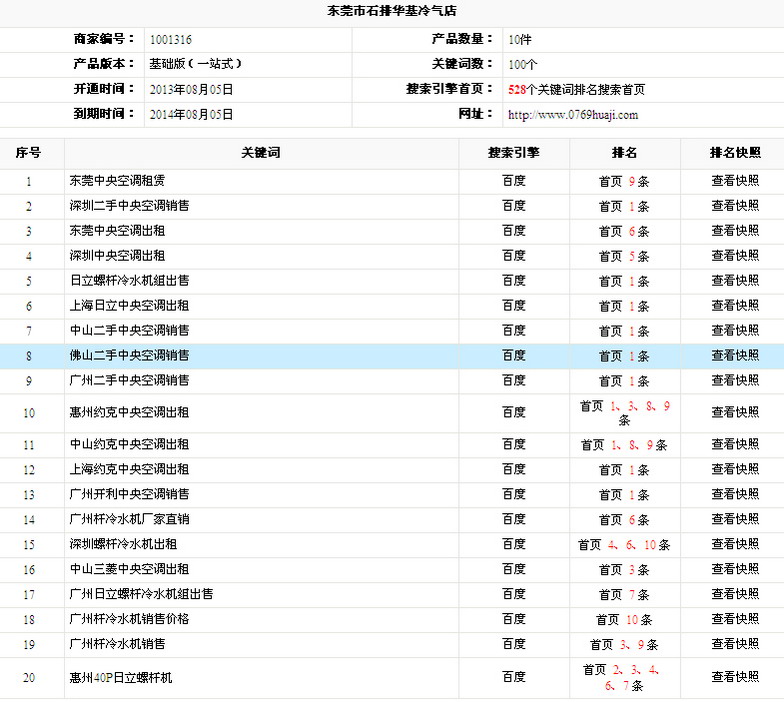
Task: View snapshot for 中山三菱中央空调出租
Action: pos(735,570)
